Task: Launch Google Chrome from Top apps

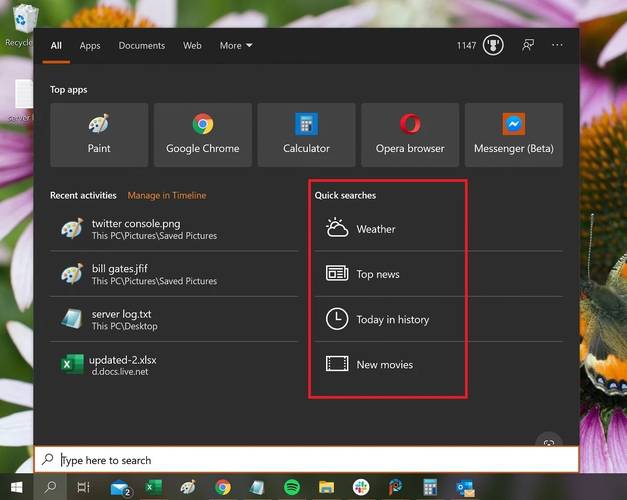Action: [x=203, y=134]
